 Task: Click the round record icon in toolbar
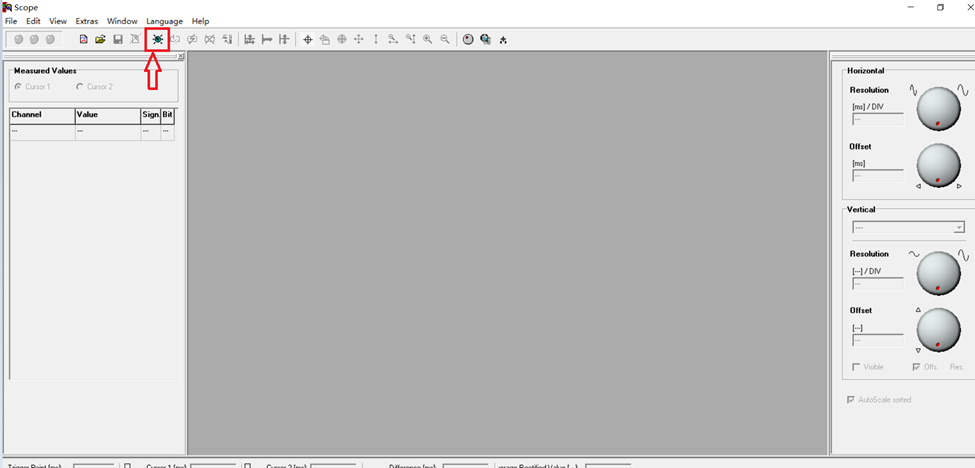[468, 40]
